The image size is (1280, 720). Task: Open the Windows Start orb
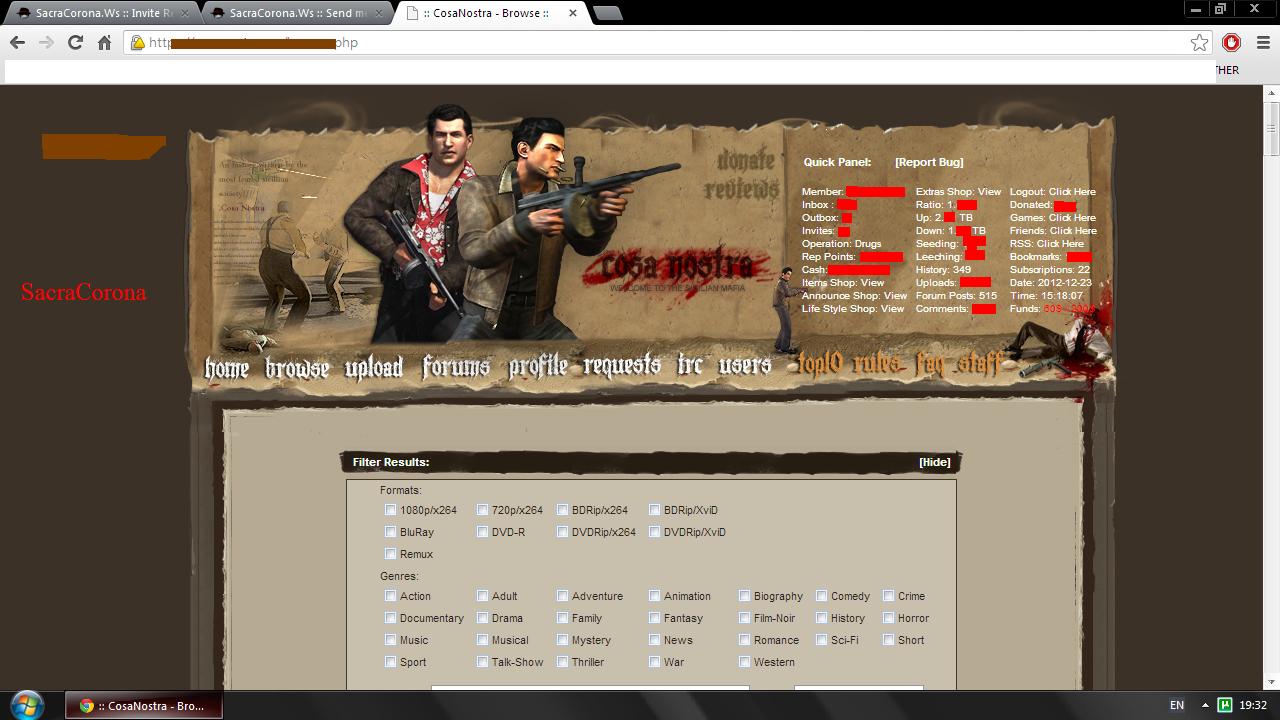click(x=26, y=705)
